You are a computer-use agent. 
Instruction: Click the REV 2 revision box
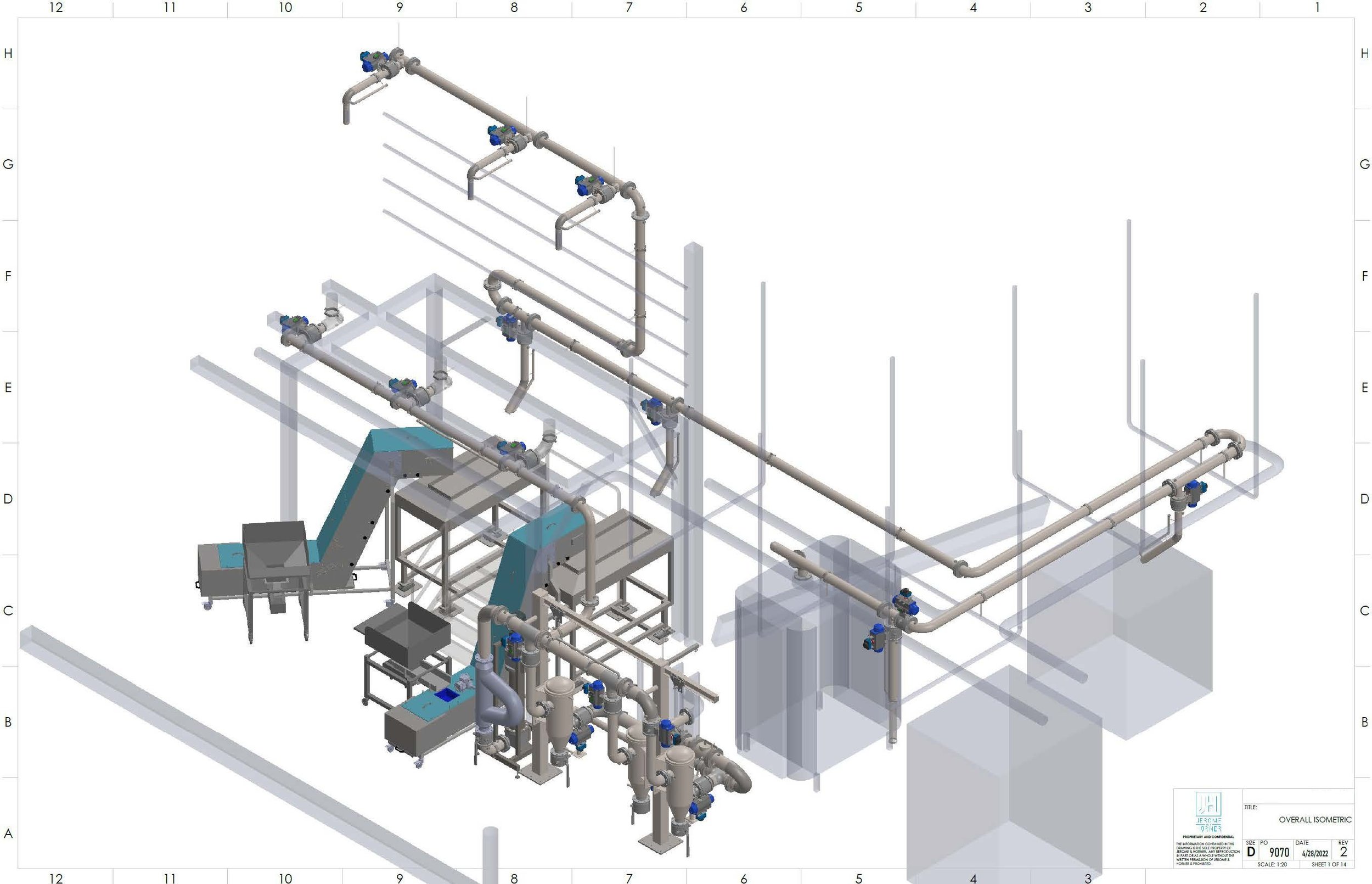tap(1343, 851)
